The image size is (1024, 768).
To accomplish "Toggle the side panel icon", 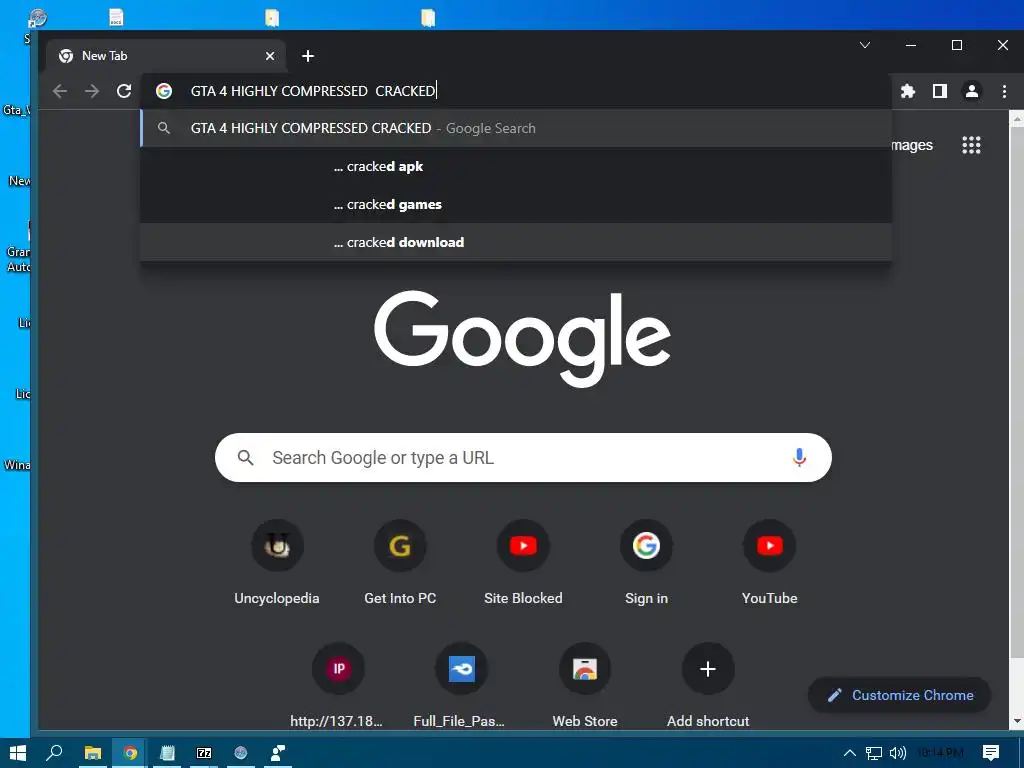I will pos(940,91).
